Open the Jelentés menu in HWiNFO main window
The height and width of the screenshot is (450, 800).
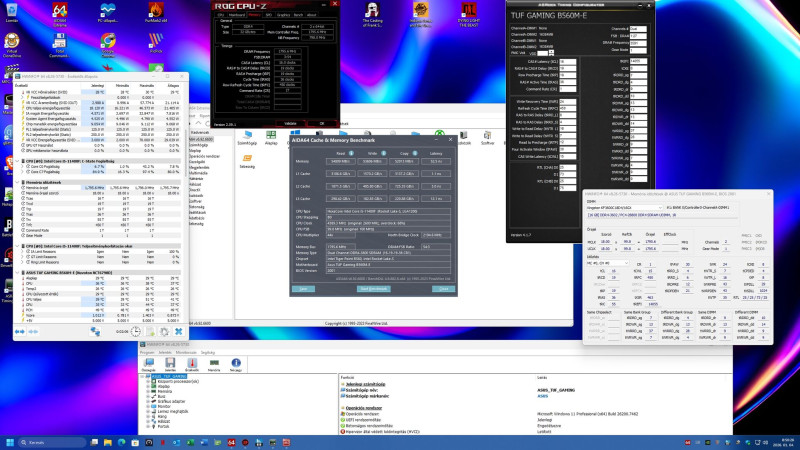pyautogui.click(x=165, y=353)
